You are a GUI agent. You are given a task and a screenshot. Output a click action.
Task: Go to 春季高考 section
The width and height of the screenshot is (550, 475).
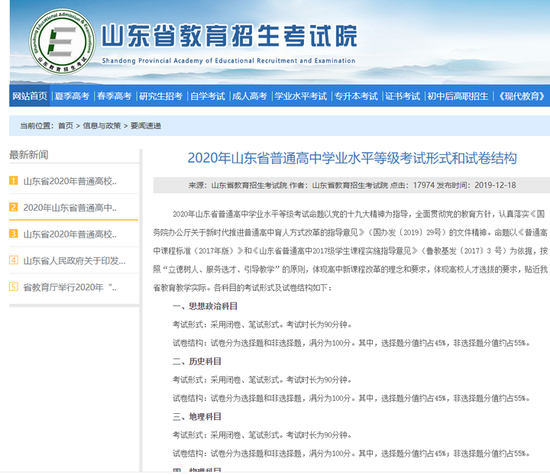pos(114,96)
